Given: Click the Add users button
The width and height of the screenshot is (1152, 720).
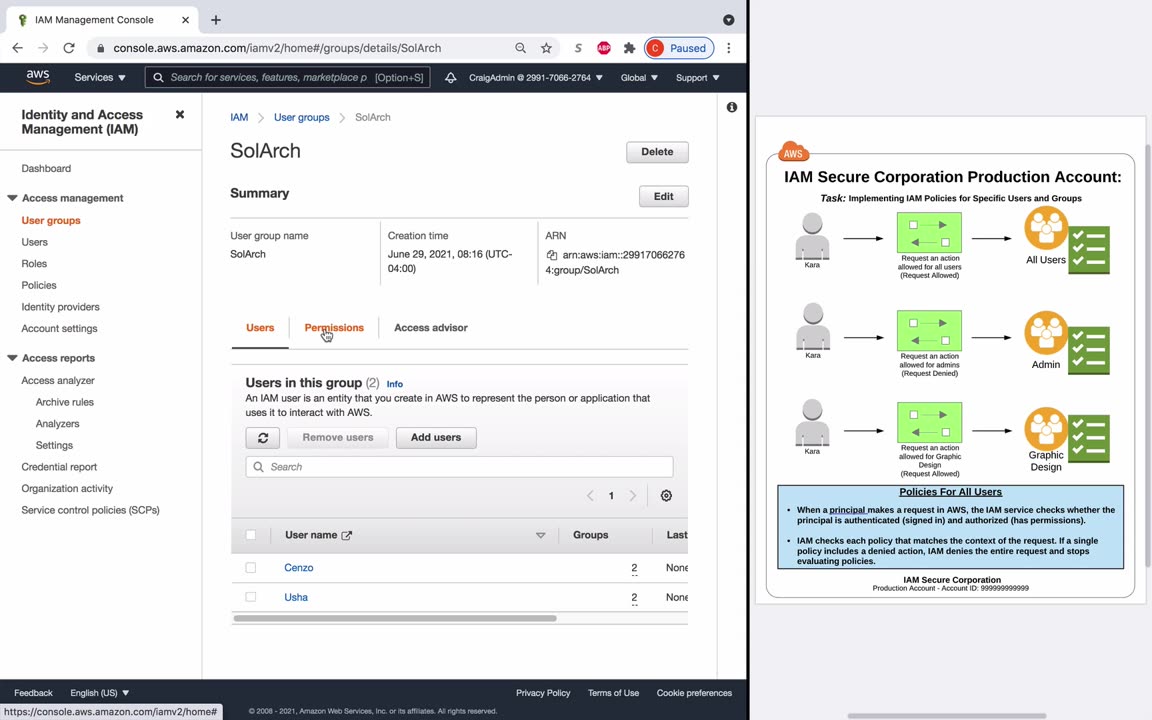Looking at the screenshot, I should pyautogui.click(x=436, y=438).
